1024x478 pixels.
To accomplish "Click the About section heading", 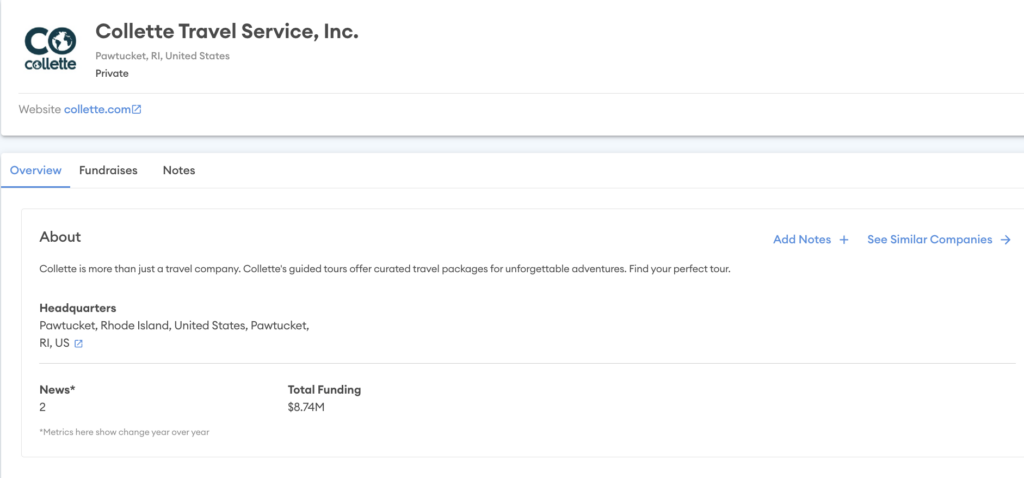I will pyautogui.click(x=60, y=237).
